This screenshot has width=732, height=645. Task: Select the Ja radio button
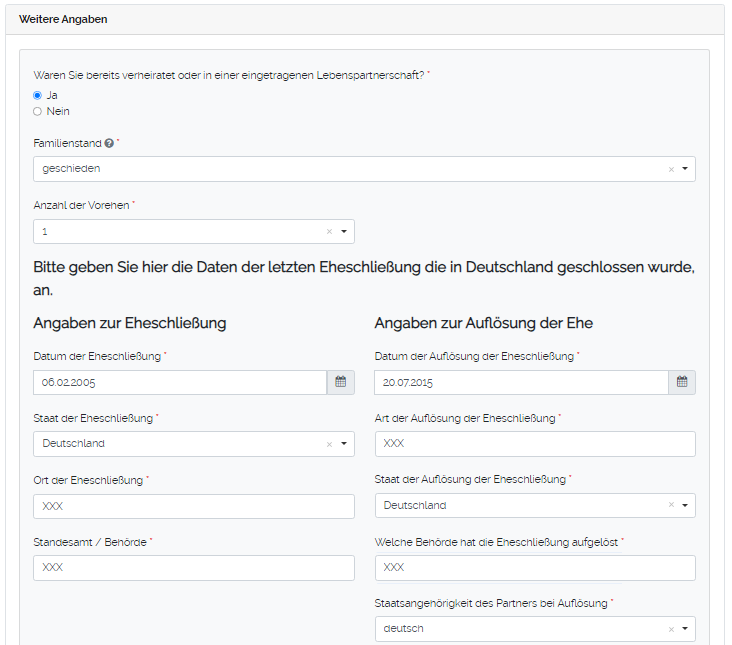click(38, 96)
